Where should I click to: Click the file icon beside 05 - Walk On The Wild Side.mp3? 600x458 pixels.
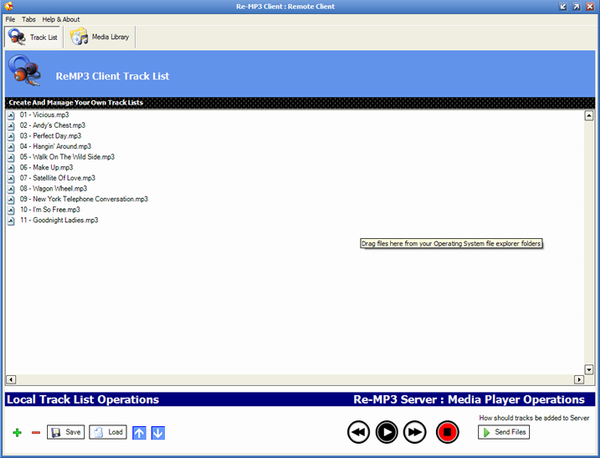[x=11, y=157]
